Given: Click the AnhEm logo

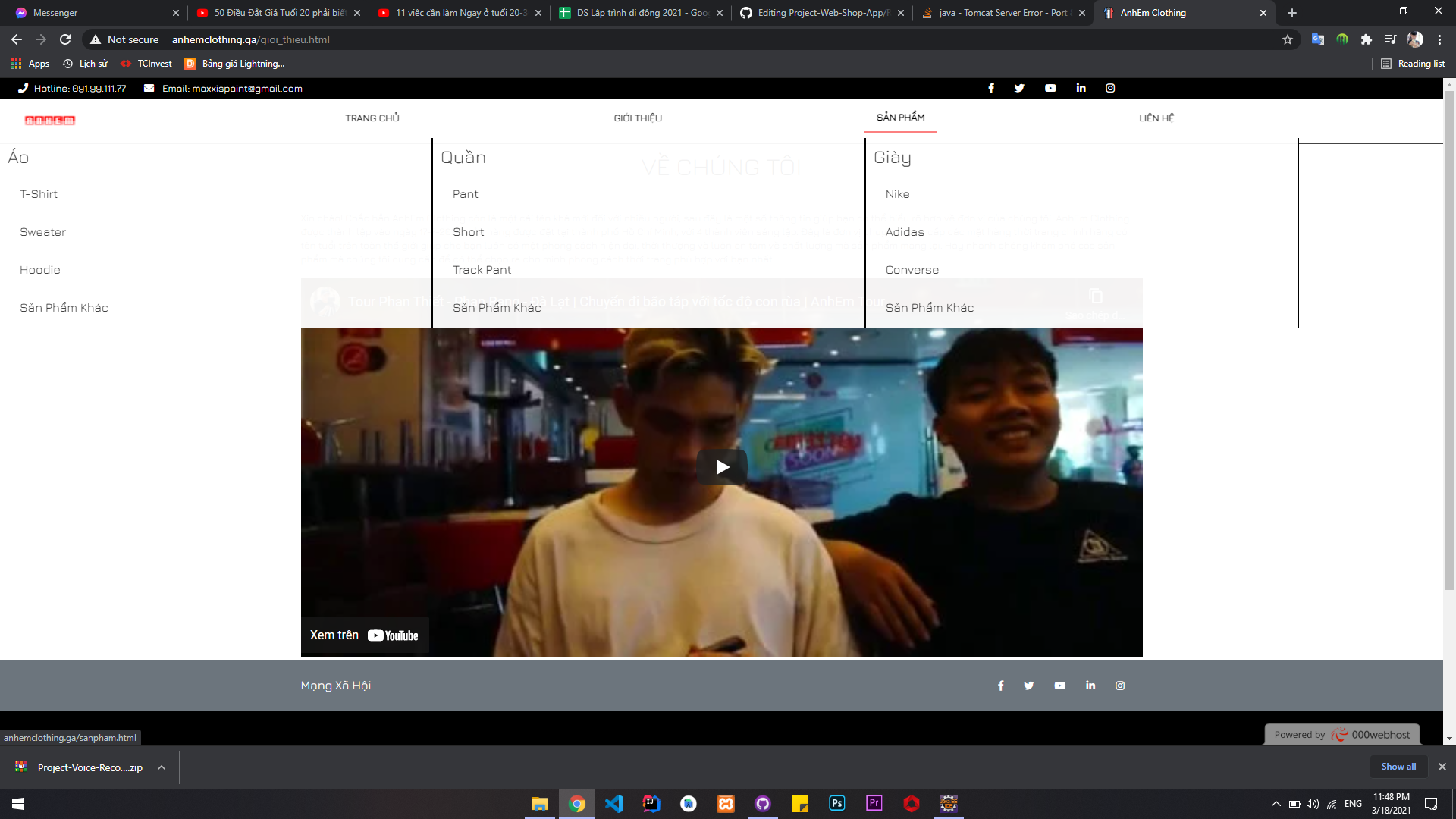Looking at the screenshot, I should [x=50, y=120].
